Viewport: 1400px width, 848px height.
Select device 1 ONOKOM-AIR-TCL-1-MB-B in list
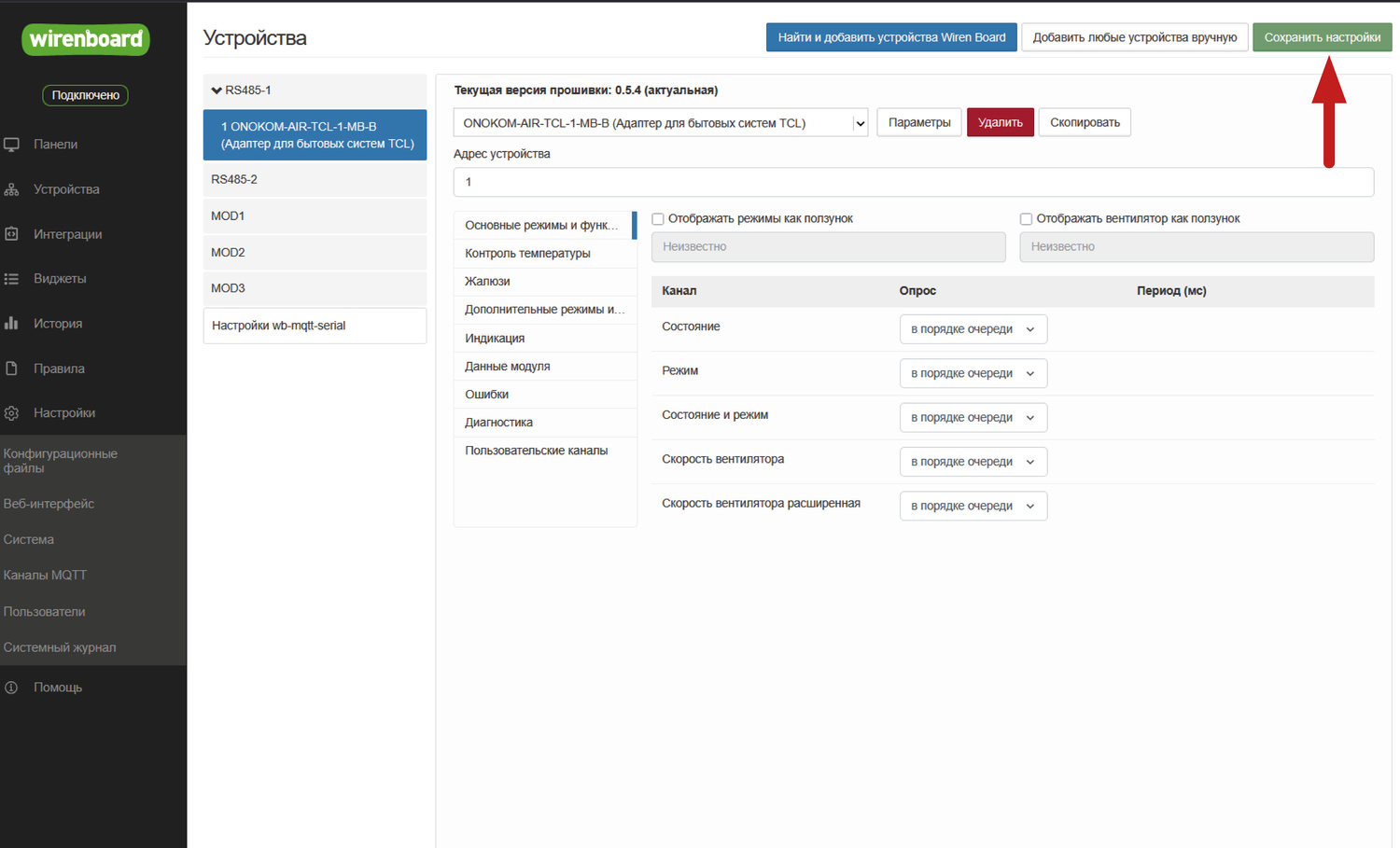[x=315, y=135]
